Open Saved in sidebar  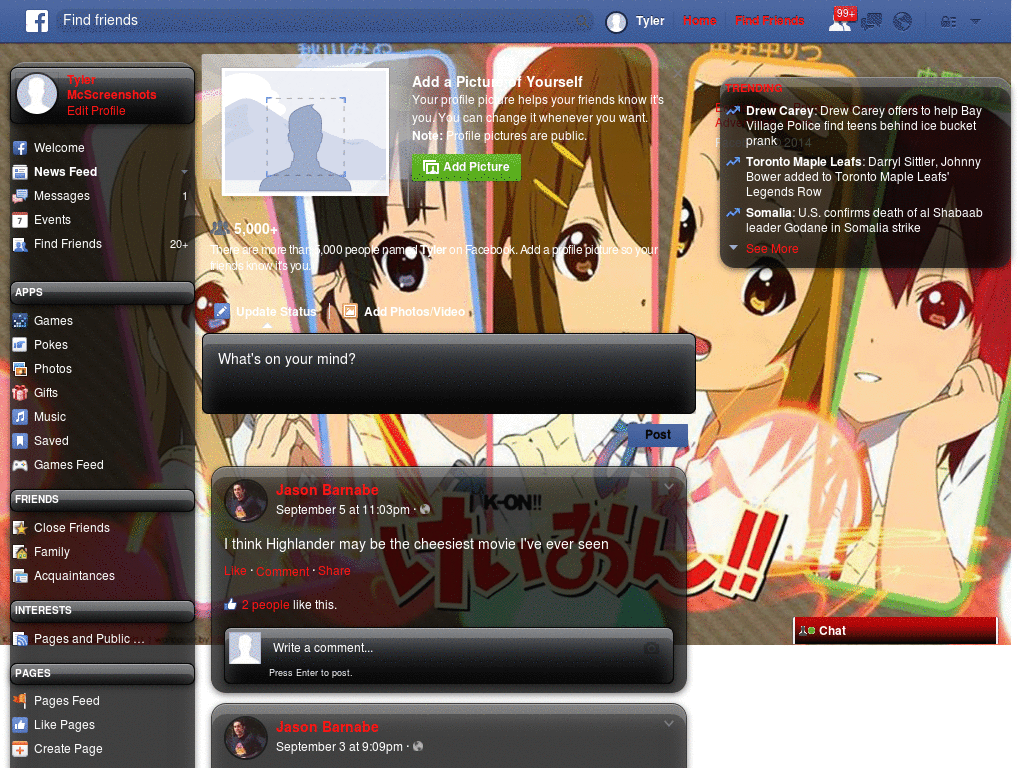click(51, 441)
